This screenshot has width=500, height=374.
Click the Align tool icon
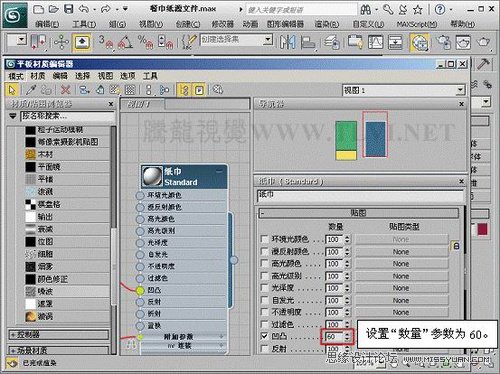[x=308, y=42]
